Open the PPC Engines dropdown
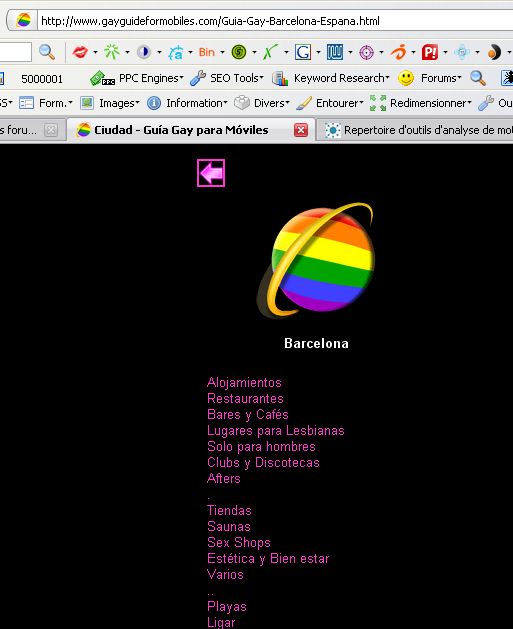This screenshot has width=513, height=629. tap(136, 78)
